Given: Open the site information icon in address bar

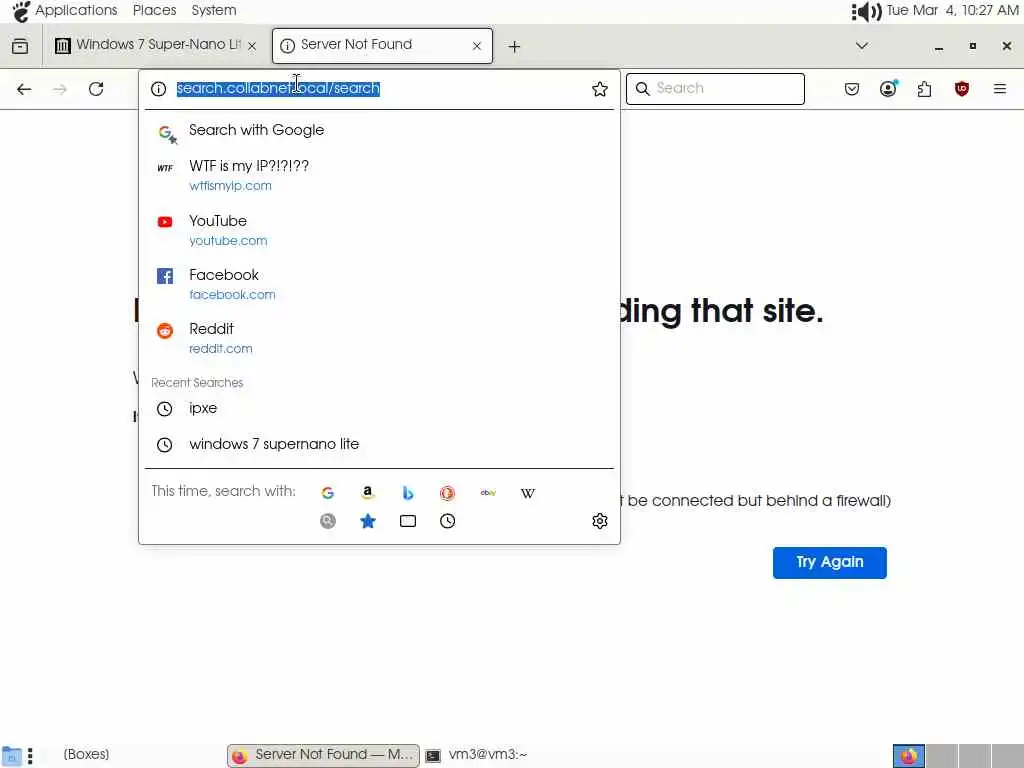Looking at the screenshot, I should coord(159,89).
